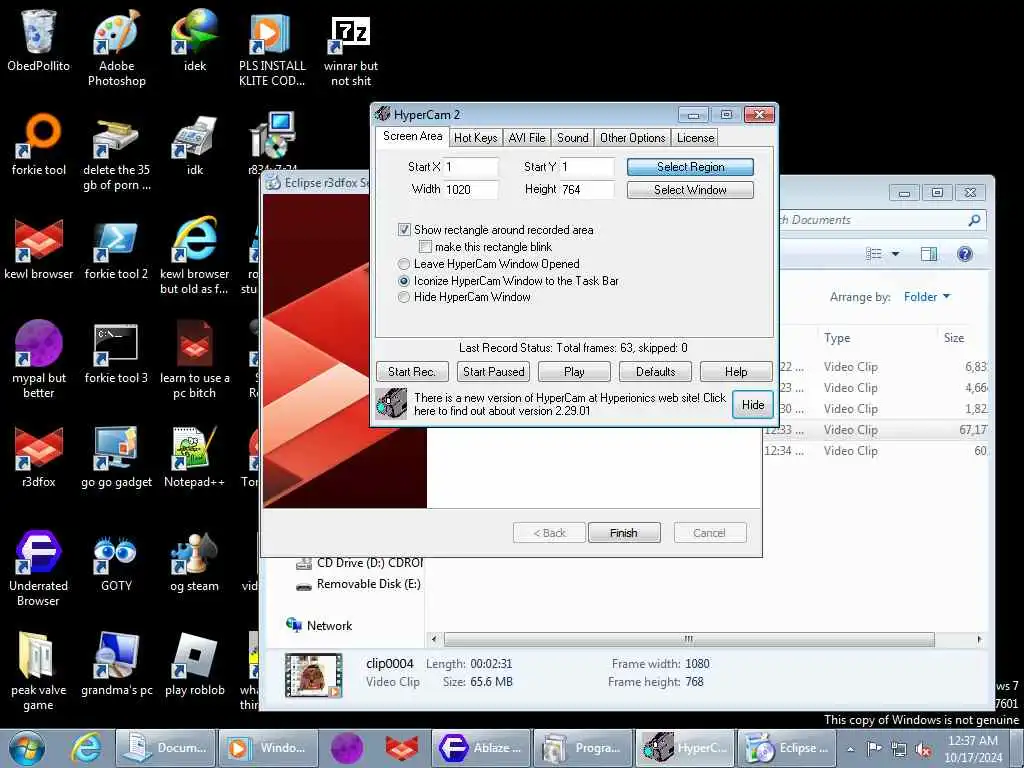
Task: Click the Start X input field
Action: pyautogui.click(x=471, y=167)
